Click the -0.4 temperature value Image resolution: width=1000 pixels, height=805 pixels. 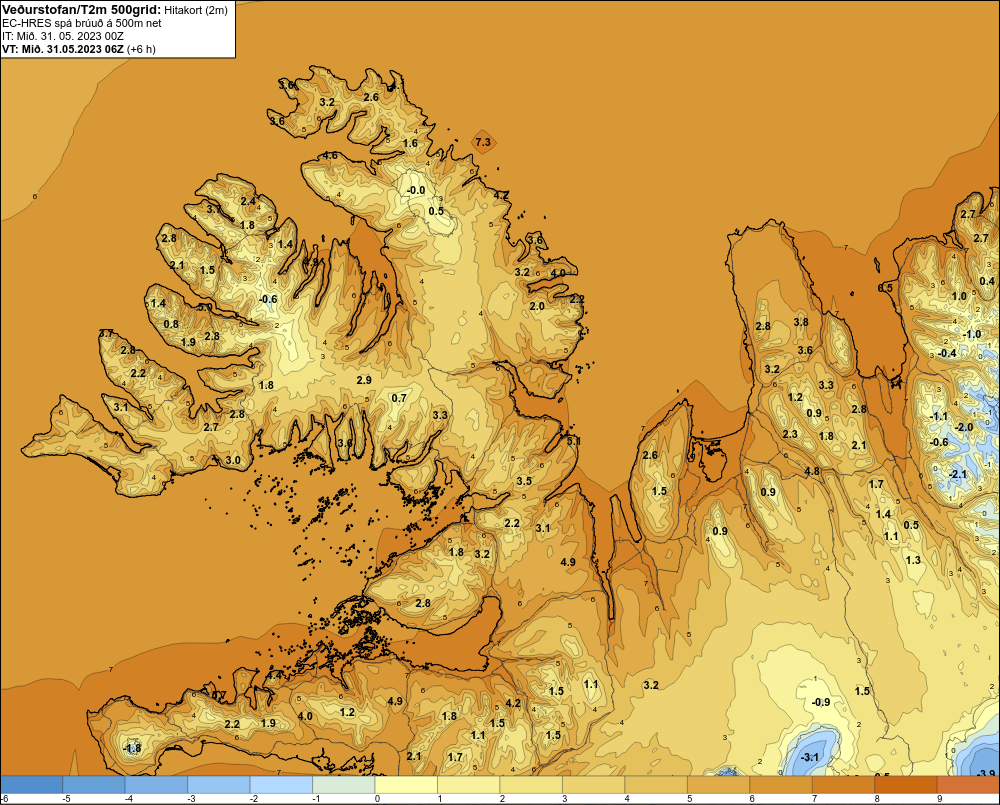point(947,353)
